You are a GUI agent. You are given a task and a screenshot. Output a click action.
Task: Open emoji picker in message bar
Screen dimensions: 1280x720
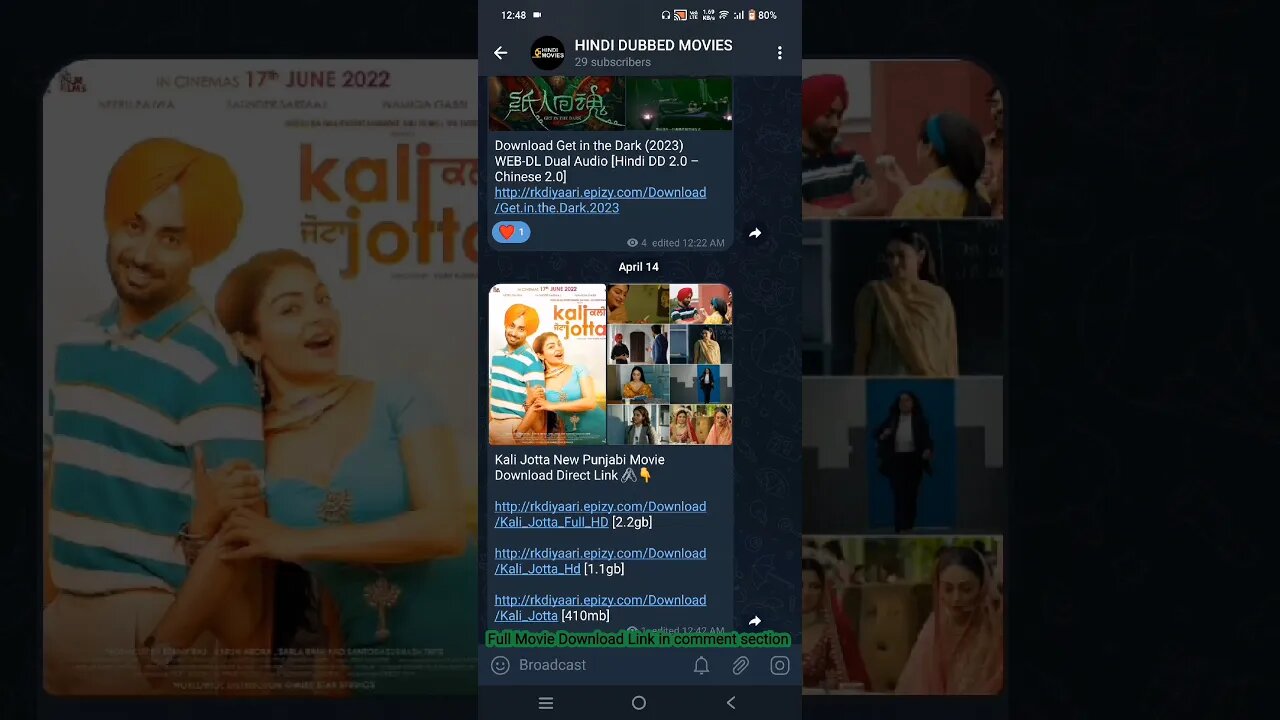[x=501, y=665]
